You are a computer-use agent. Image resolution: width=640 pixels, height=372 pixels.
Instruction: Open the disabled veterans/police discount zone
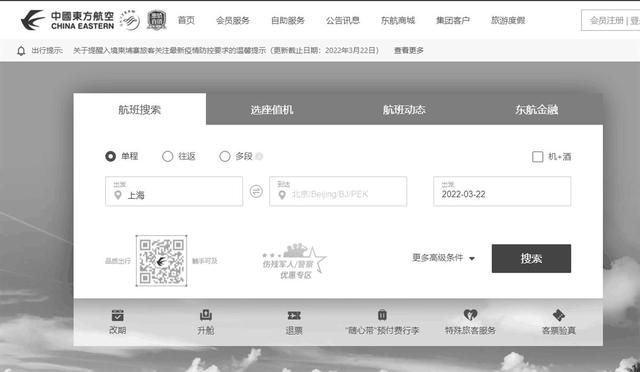(x=294, y=261)
